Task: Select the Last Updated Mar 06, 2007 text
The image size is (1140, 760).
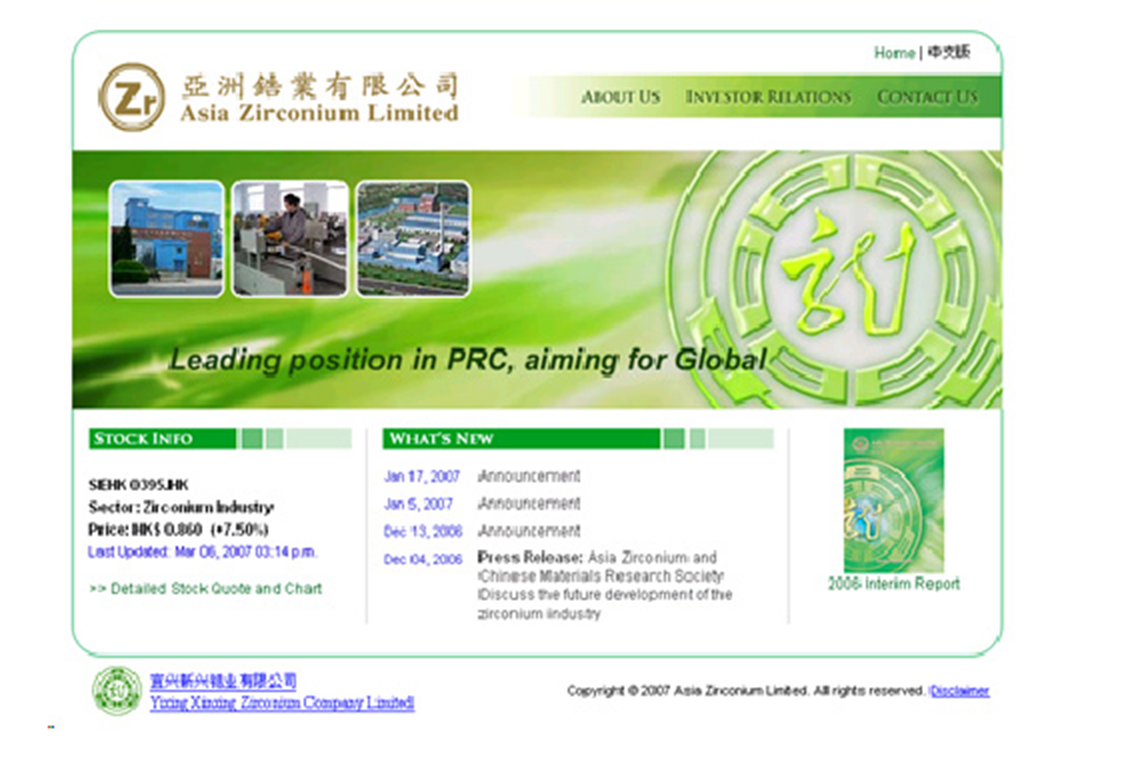Action: coord(202,552)
